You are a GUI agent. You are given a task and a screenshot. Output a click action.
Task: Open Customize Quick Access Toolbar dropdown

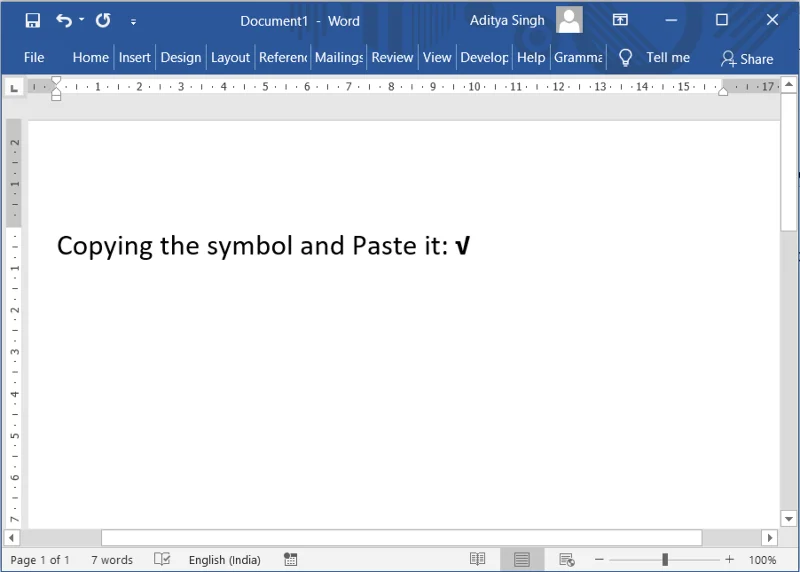133,21
